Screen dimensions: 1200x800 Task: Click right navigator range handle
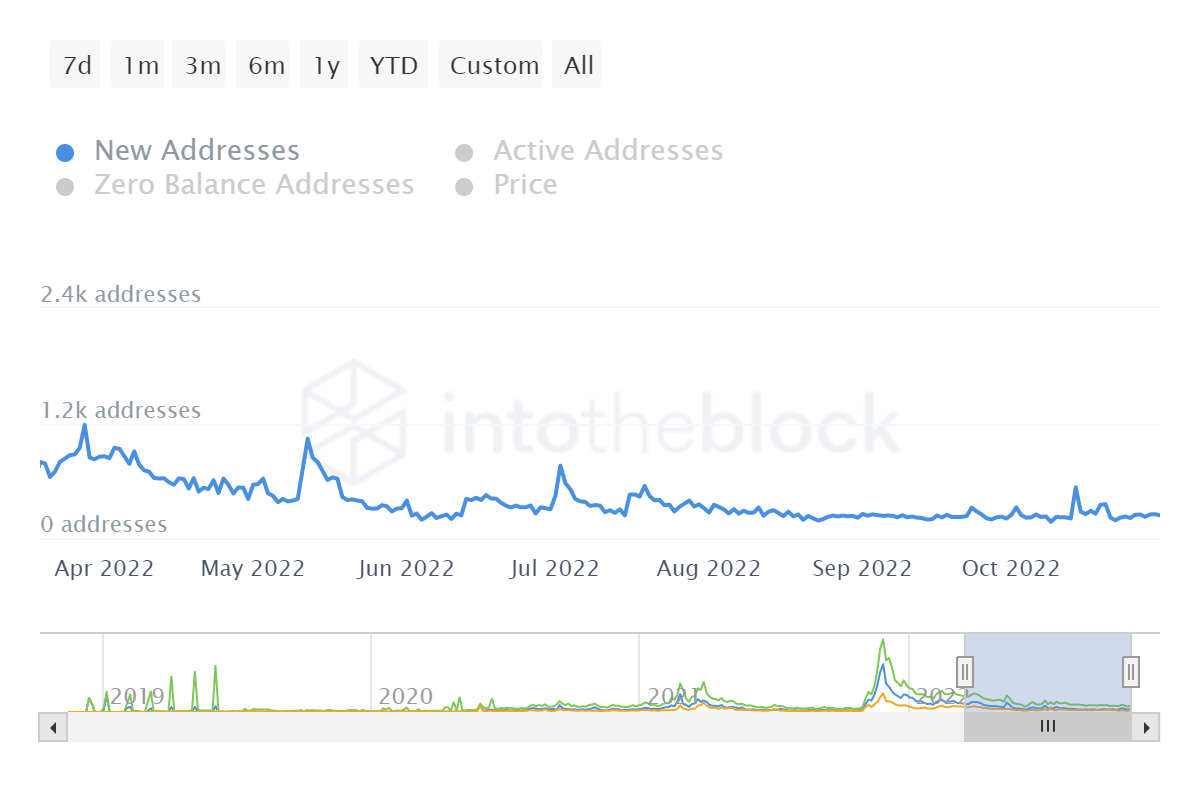pyautogui.click(x=1131, y=670)
